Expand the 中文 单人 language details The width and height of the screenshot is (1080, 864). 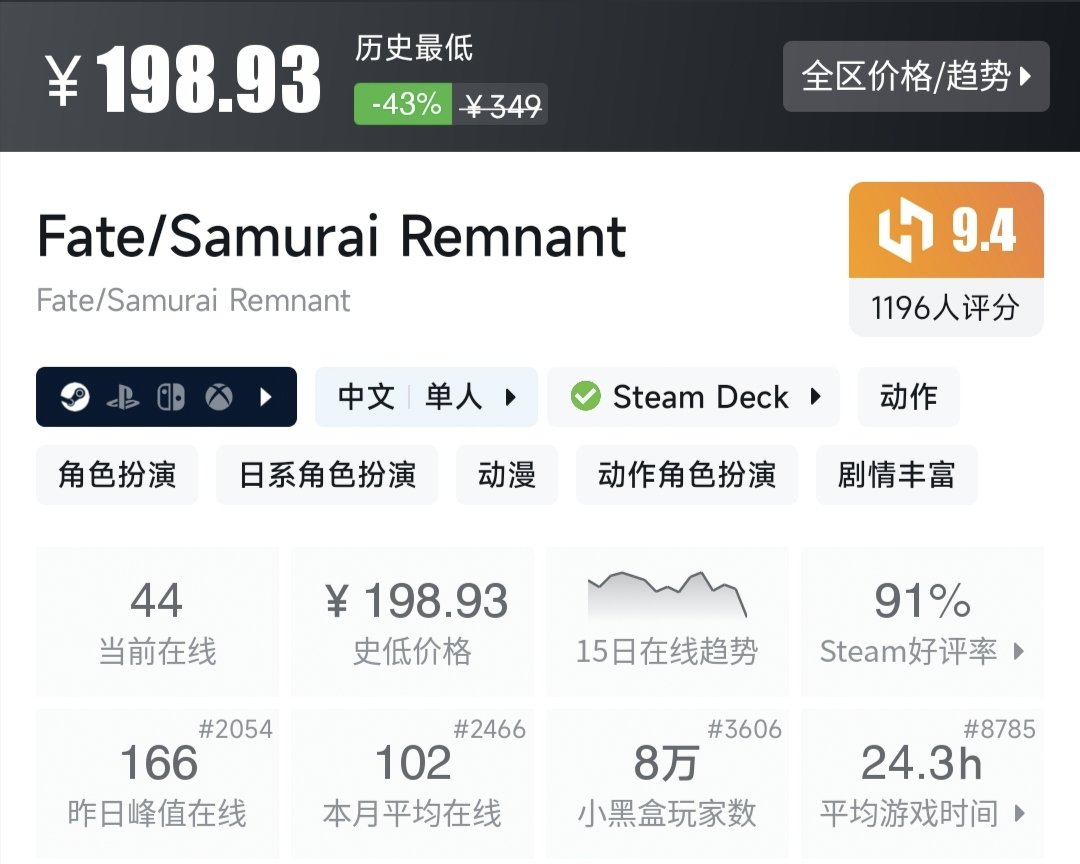point(426,397)
